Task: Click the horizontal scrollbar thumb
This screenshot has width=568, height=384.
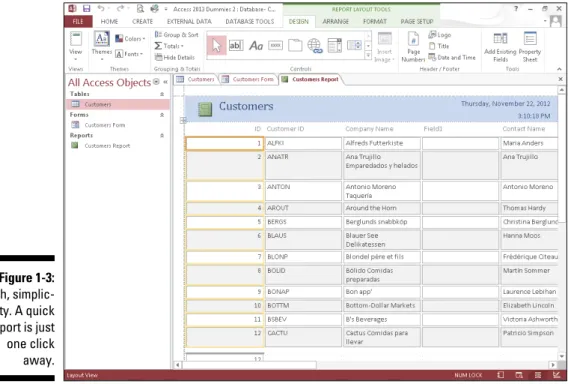Action: coord(249,365)
